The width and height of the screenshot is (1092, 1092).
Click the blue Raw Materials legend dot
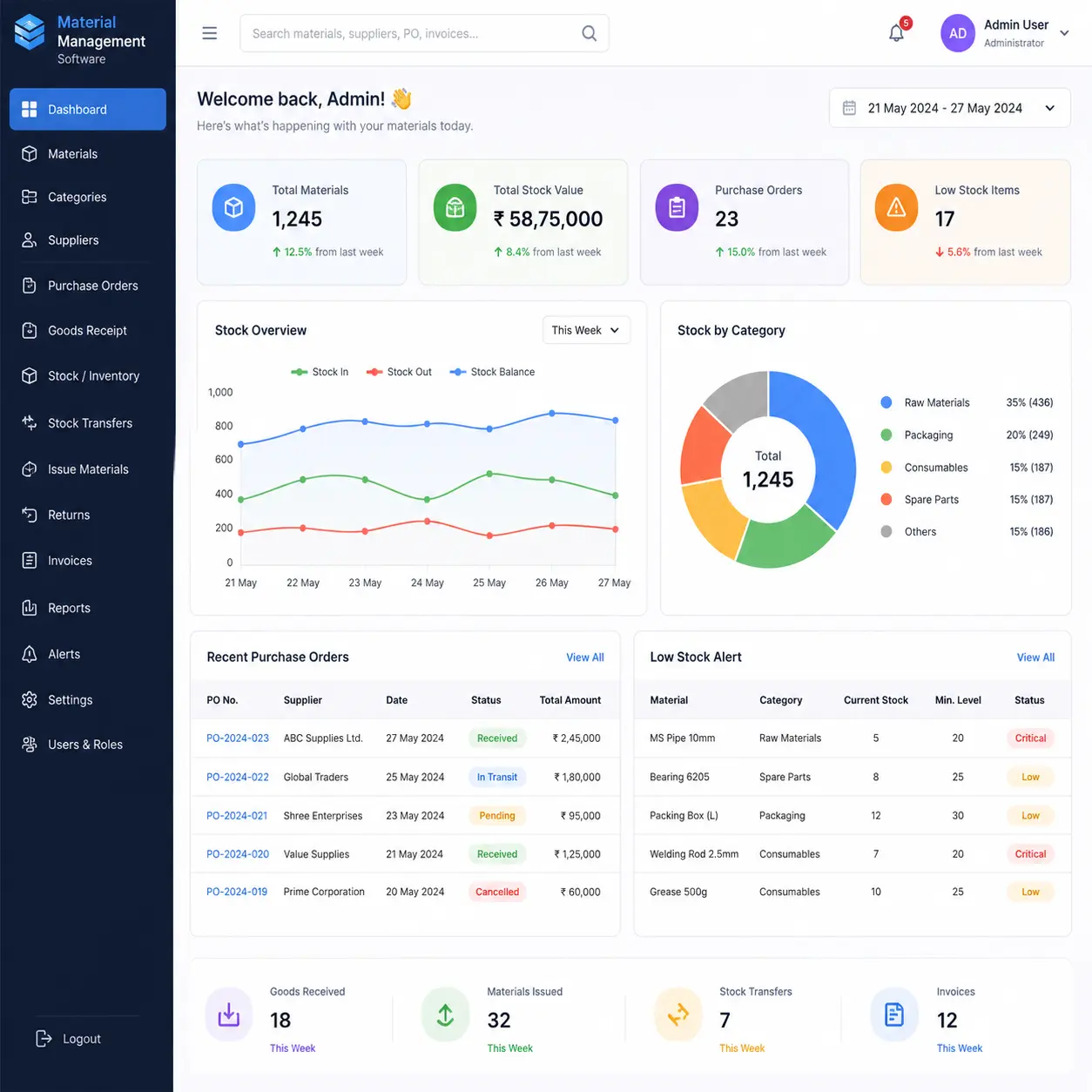(x=886, y=402)
